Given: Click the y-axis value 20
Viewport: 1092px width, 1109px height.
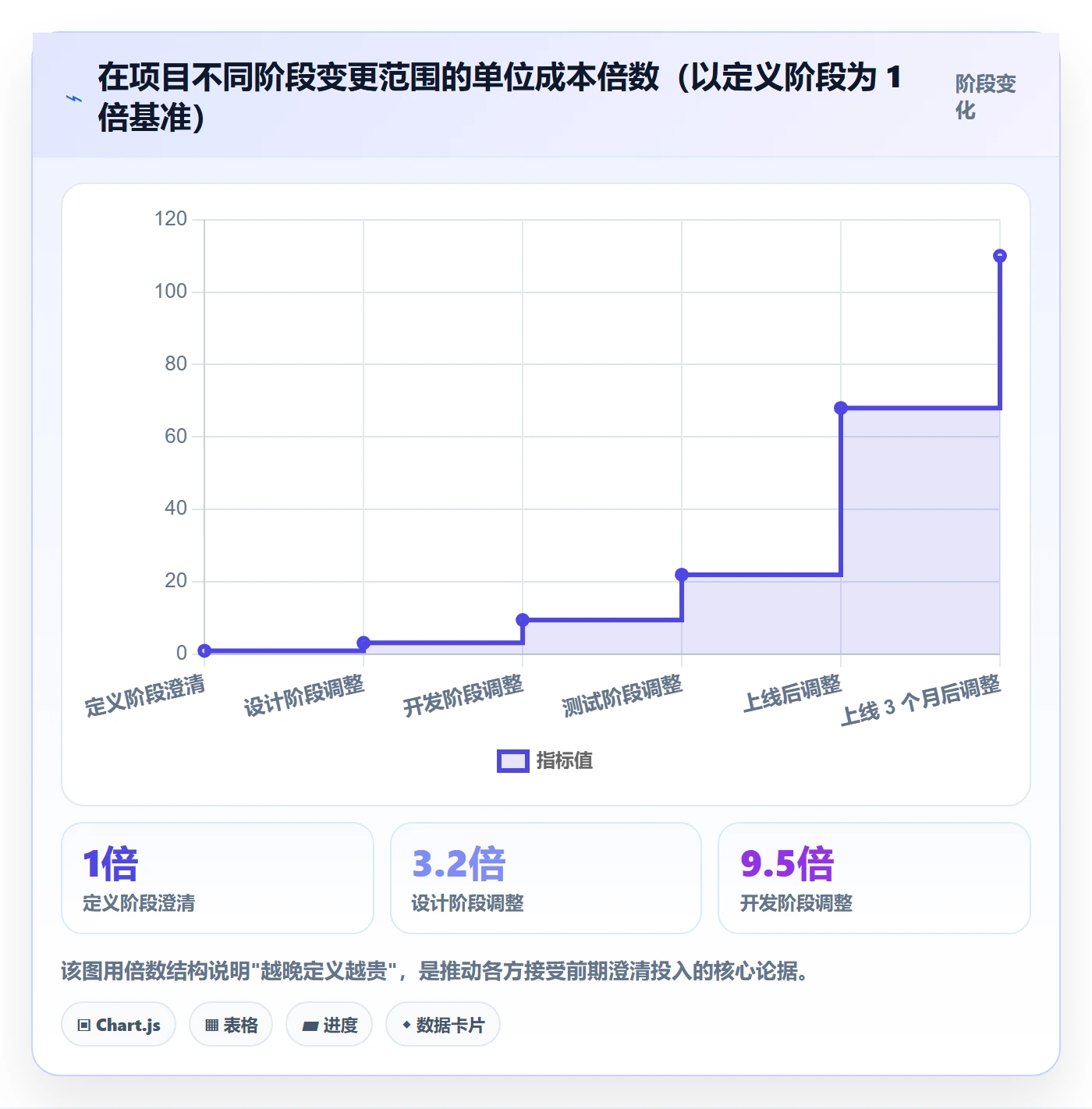Looking at the screenshot, I should pyautogui.click(x=175, y=580).
